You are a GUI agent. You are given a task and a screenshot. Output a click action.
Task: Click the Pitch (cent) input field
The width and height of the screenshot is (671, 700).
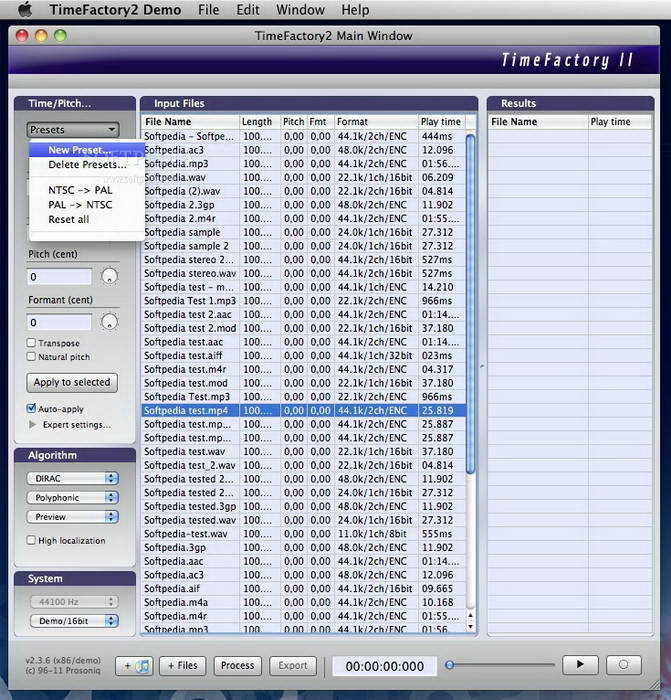point(59,277)
